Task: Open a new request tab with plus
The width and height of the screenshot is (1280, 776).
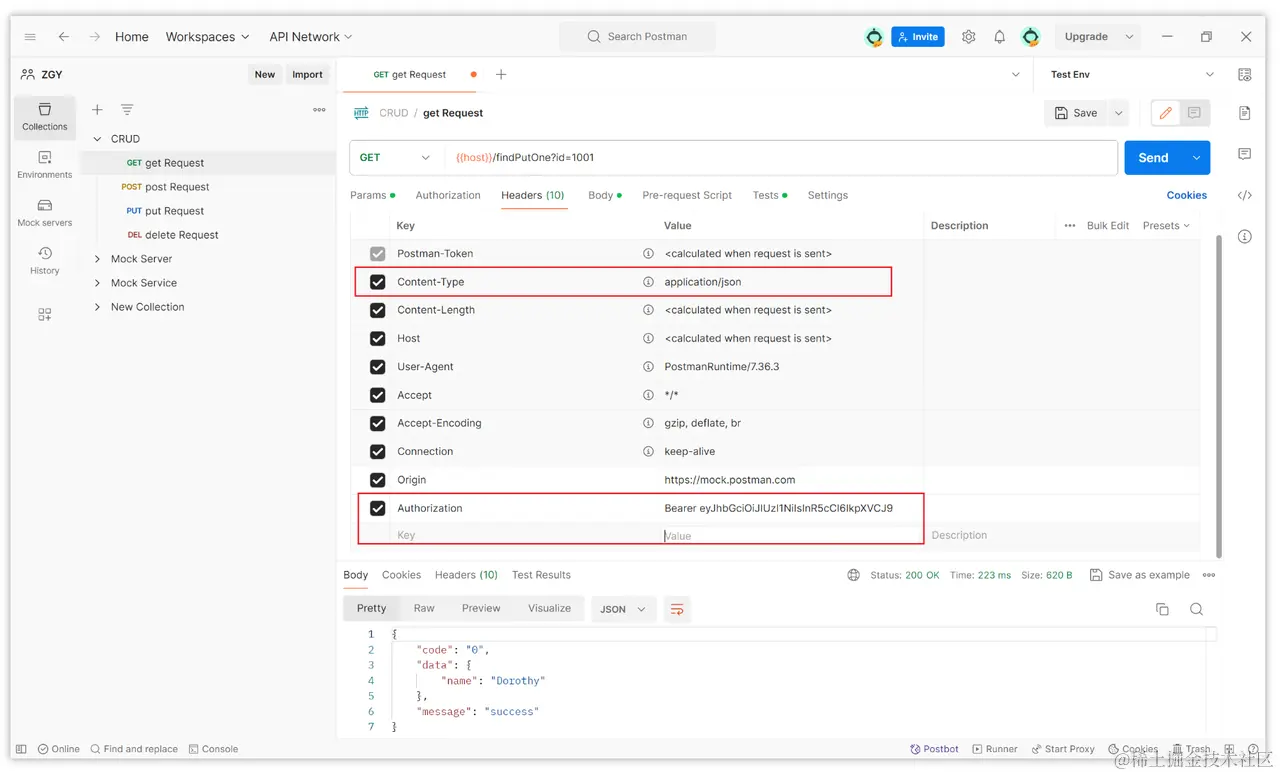Action: pos(501,75)
